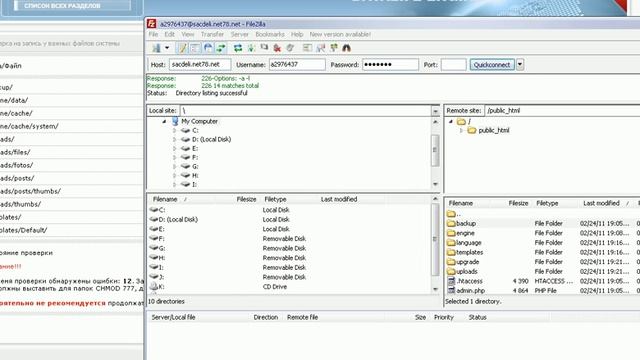Screen dimensions: 640x360
Task: Disconnect from the server icon
Action: (278, 48)
